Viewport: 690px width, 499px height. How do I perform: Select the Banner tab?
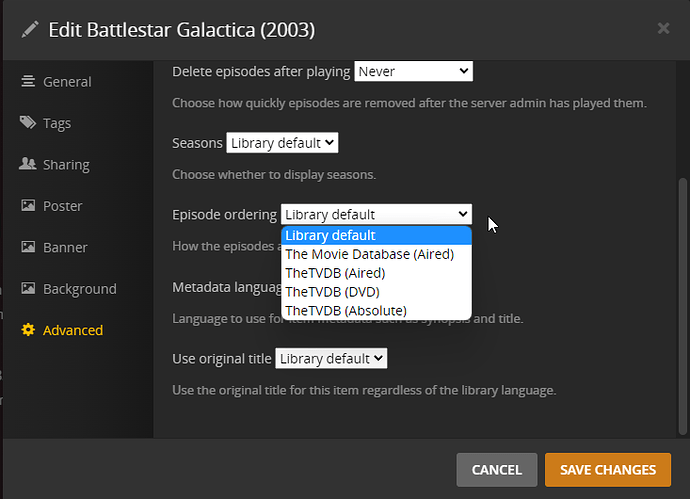click(65, 247)
